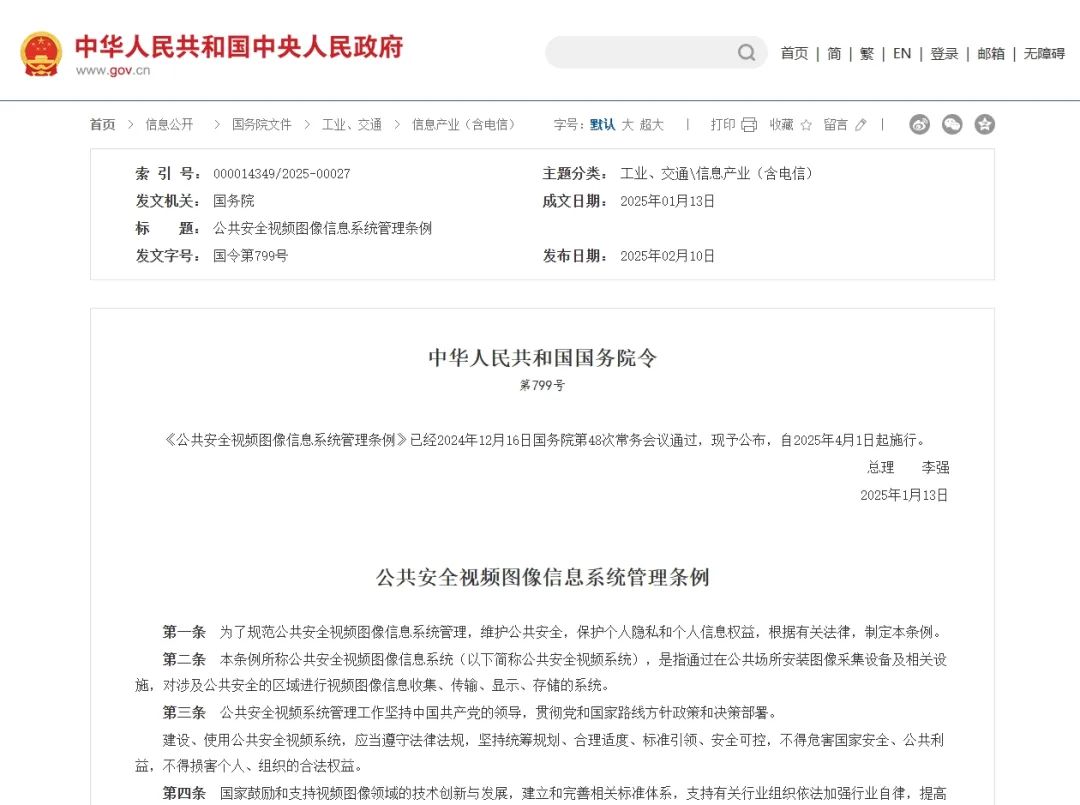The image size is (1080, 805).
Task: Select 超大 font size
Action: pyautogui.click(x=652, y=125)
